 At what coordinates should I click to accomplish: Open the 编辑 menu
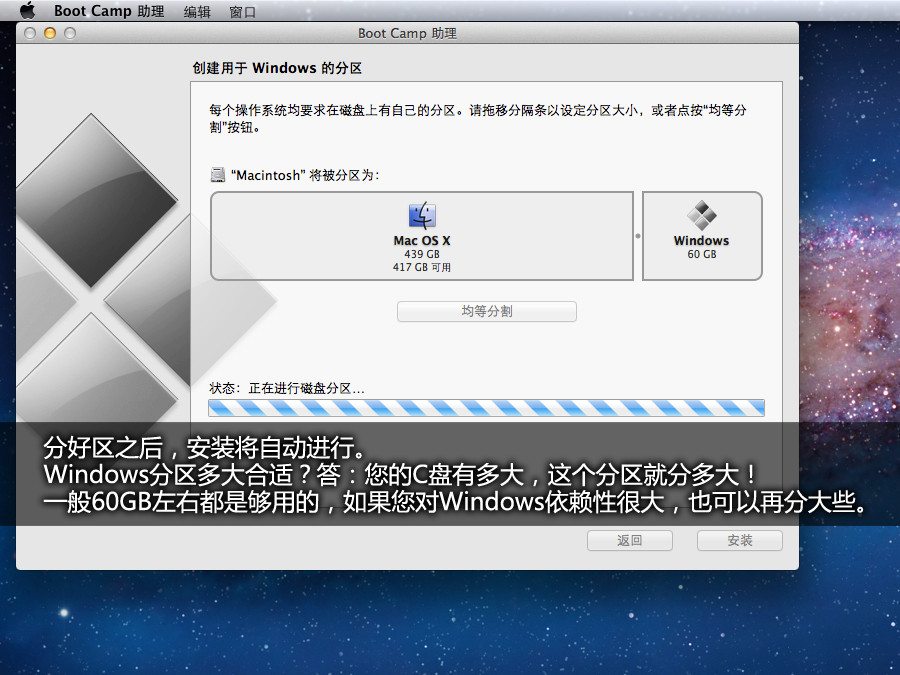(x=197, y=11)
